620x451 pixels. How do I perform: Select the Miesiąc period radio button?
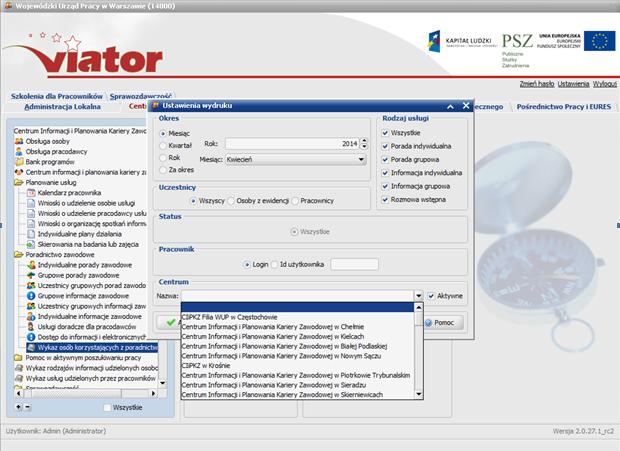(163, 134)
